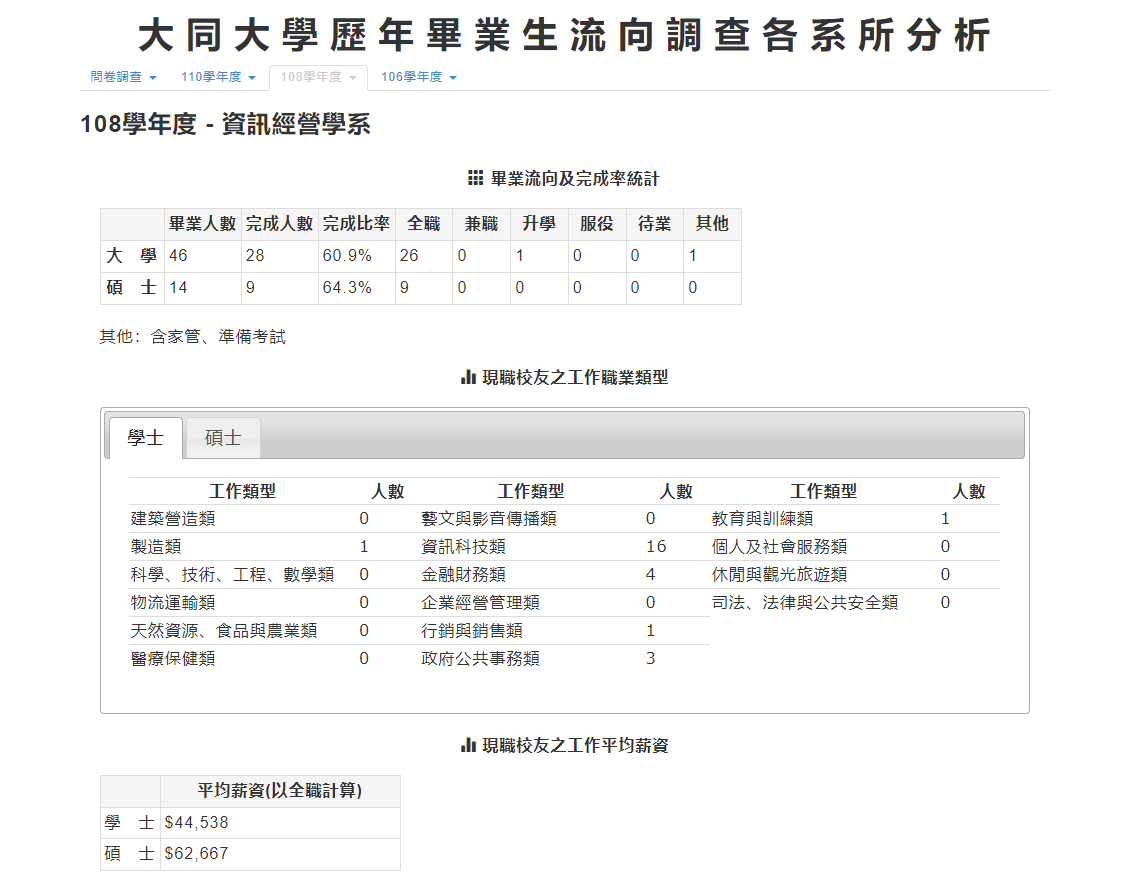Click the 金融財務類 row
The width and height of the screenshot is (1129, 893).
click(x=564, y=575)
